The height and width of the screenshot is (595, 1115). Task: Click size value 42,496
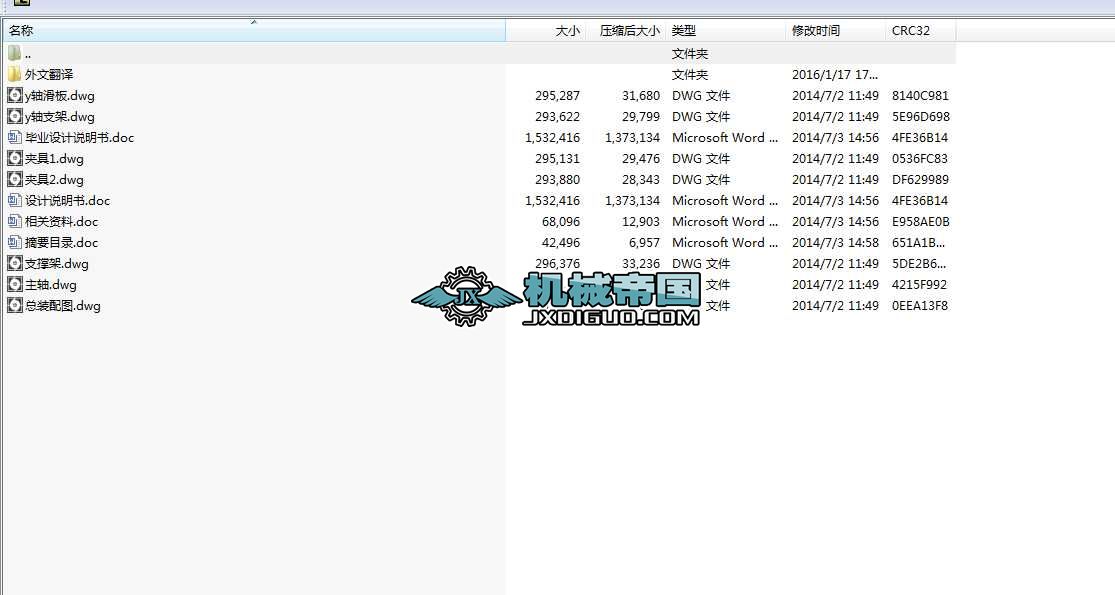pos(561,242)
